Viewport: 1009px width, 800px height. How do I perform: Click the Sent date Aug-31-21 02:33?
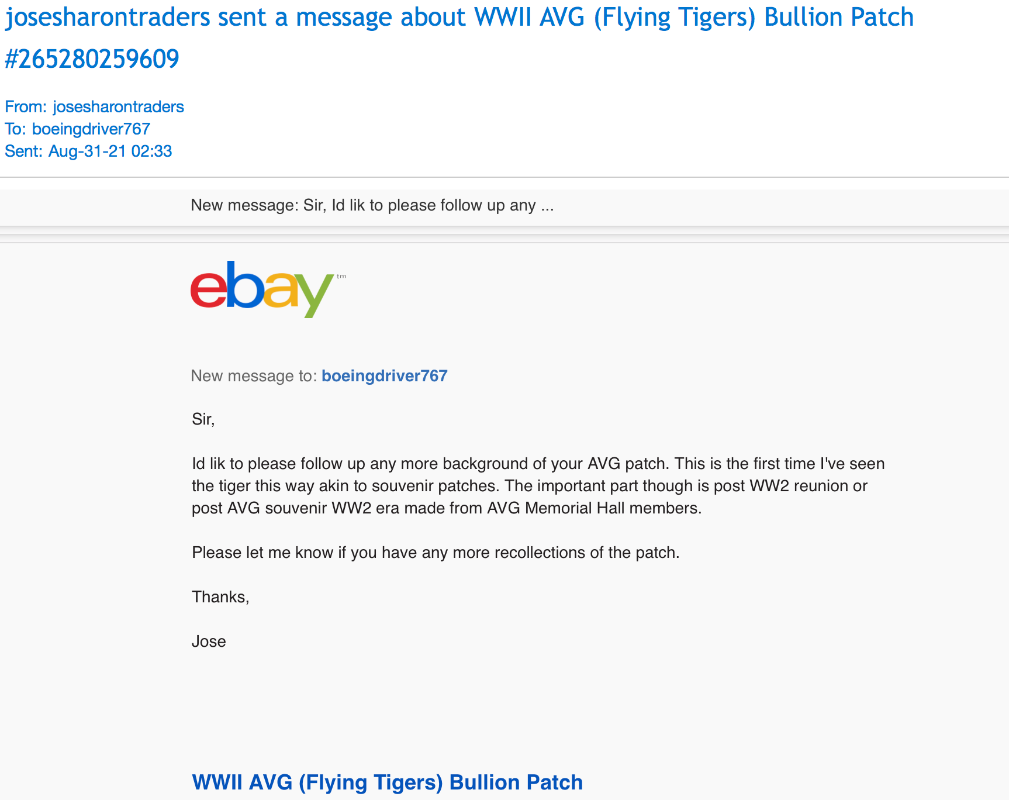tap(110, 151)
